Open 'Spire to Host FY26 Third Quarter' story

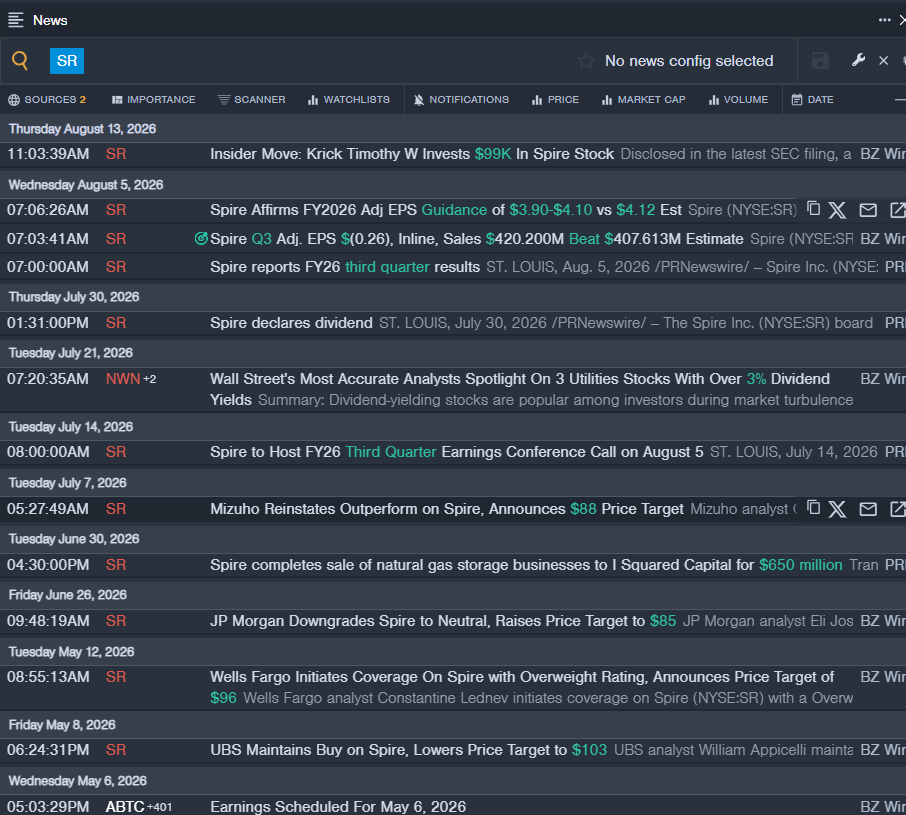point(457,452)
